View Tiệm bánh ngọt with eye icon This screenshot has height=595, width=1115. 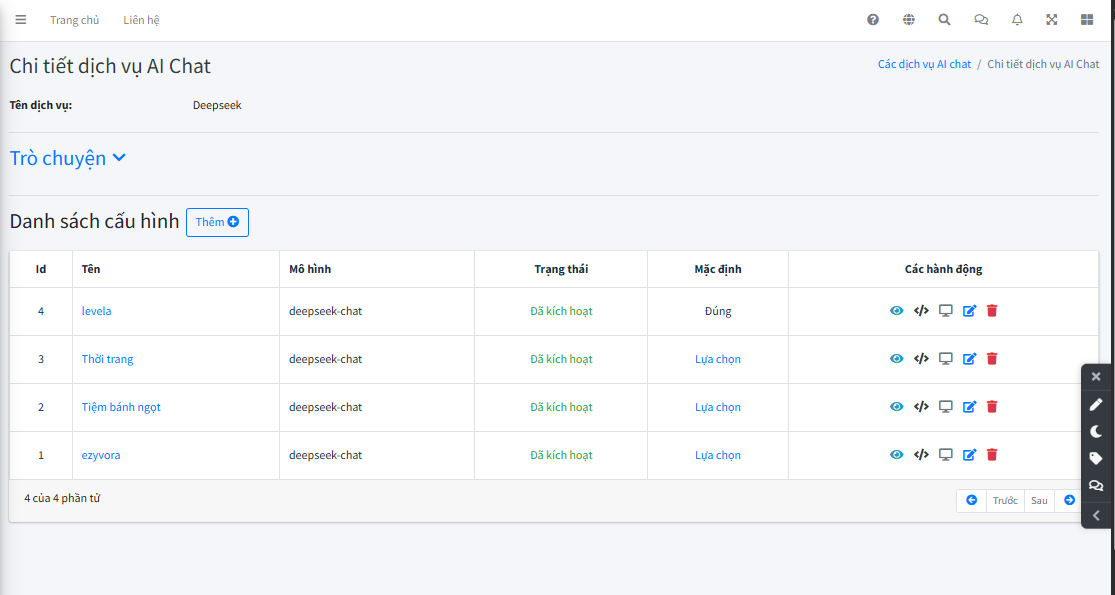point(897,407)
